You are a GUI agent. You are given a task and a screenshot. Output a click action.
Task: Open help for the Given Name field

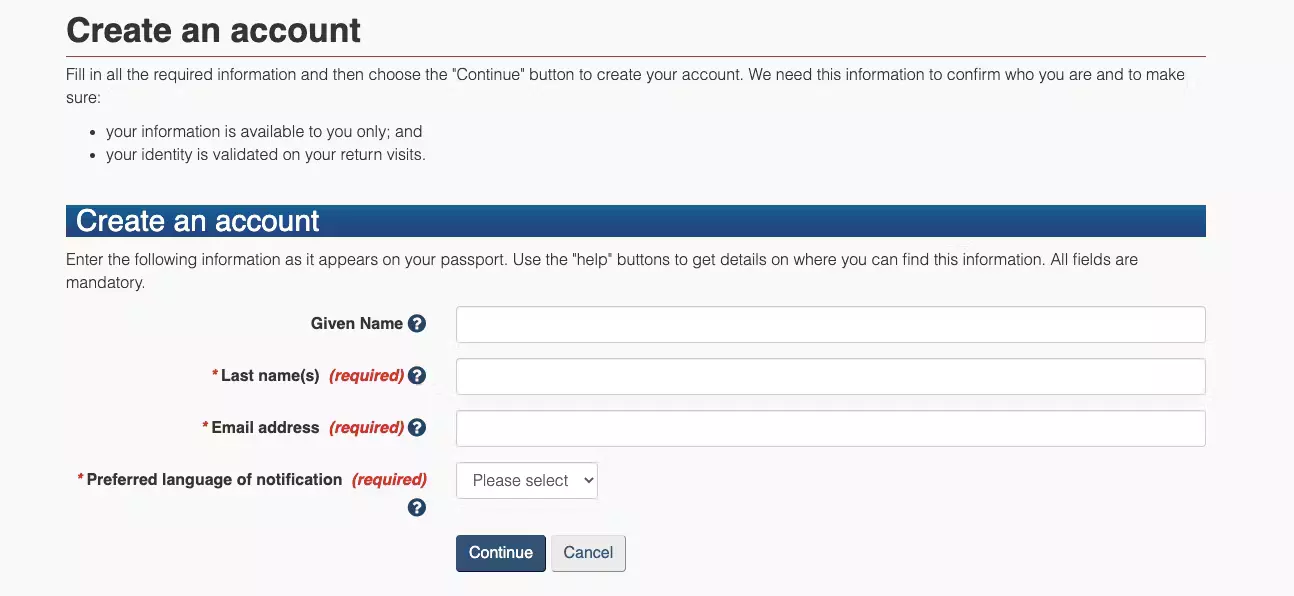[x=417, y=324]
